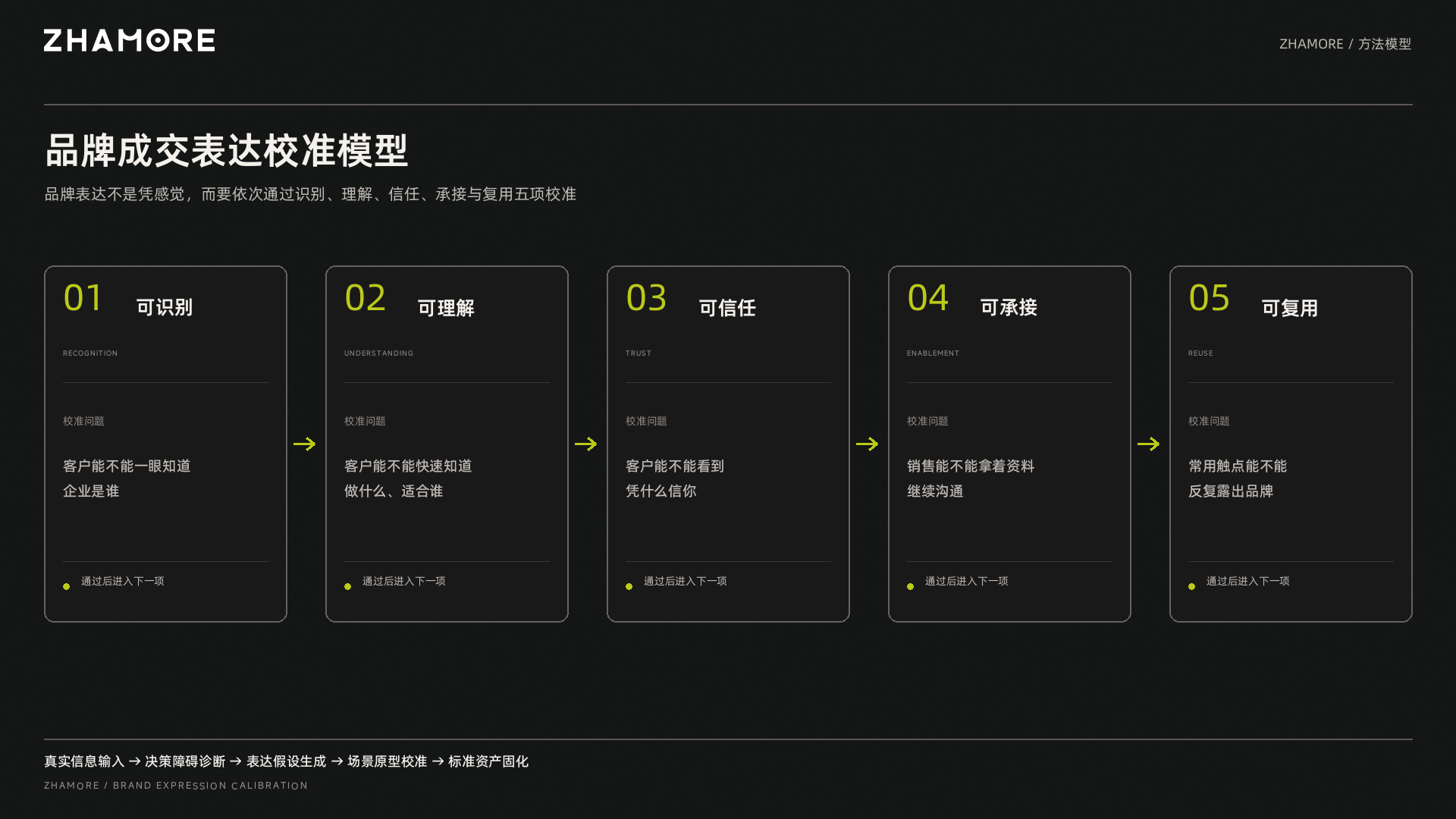Click the arrow between cards 04 and 05
1456x819 pixels.
pyautogui.click(x=1149, y=444)
